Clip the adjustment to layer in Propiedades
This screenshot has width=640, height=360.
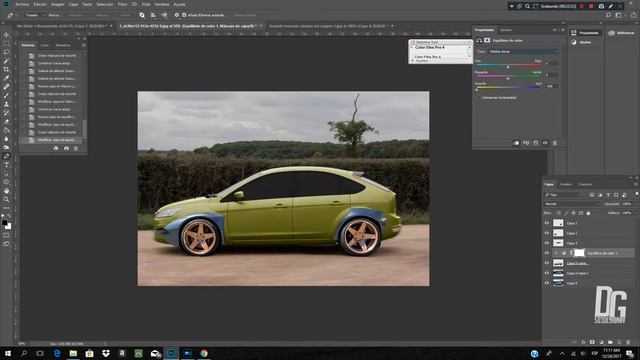click(x=516, y=143)
